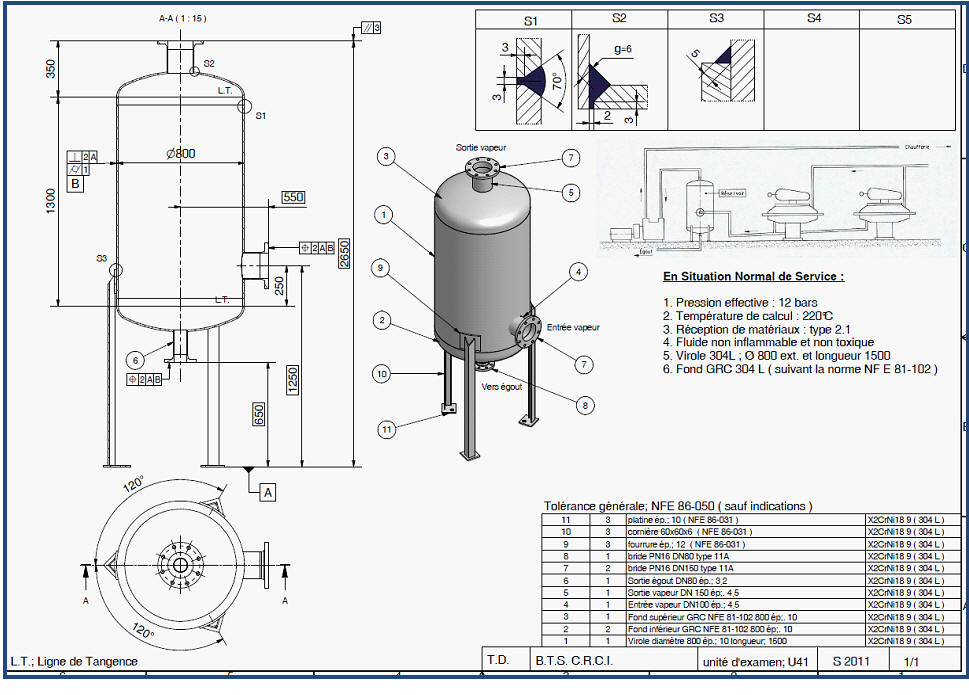Select balloon number 2
Viewport: 969px width, 695px height.
(x=382, y=320)
